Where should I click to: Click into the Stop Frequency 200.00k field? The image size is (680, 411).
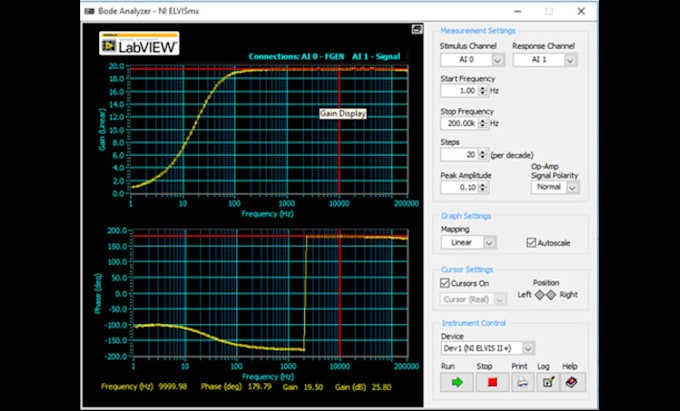tap(459, 123)
